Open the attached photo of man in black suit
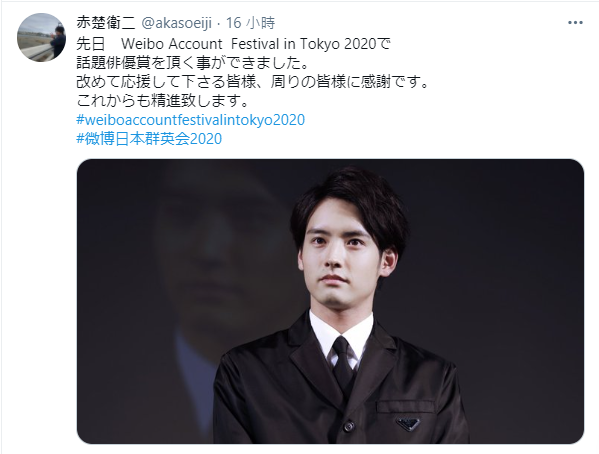 (x=330, y=301)
